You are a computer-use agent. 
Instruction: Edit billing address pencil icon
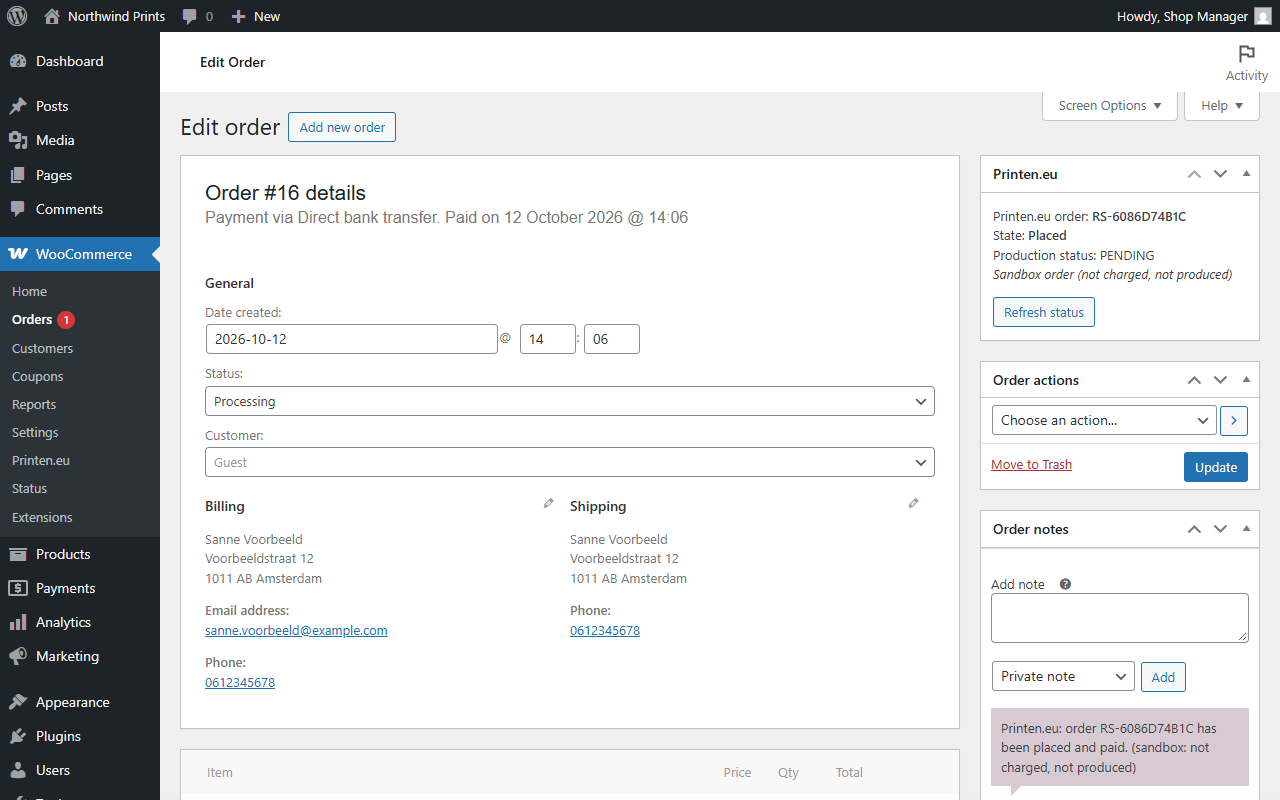click(548, 503)
